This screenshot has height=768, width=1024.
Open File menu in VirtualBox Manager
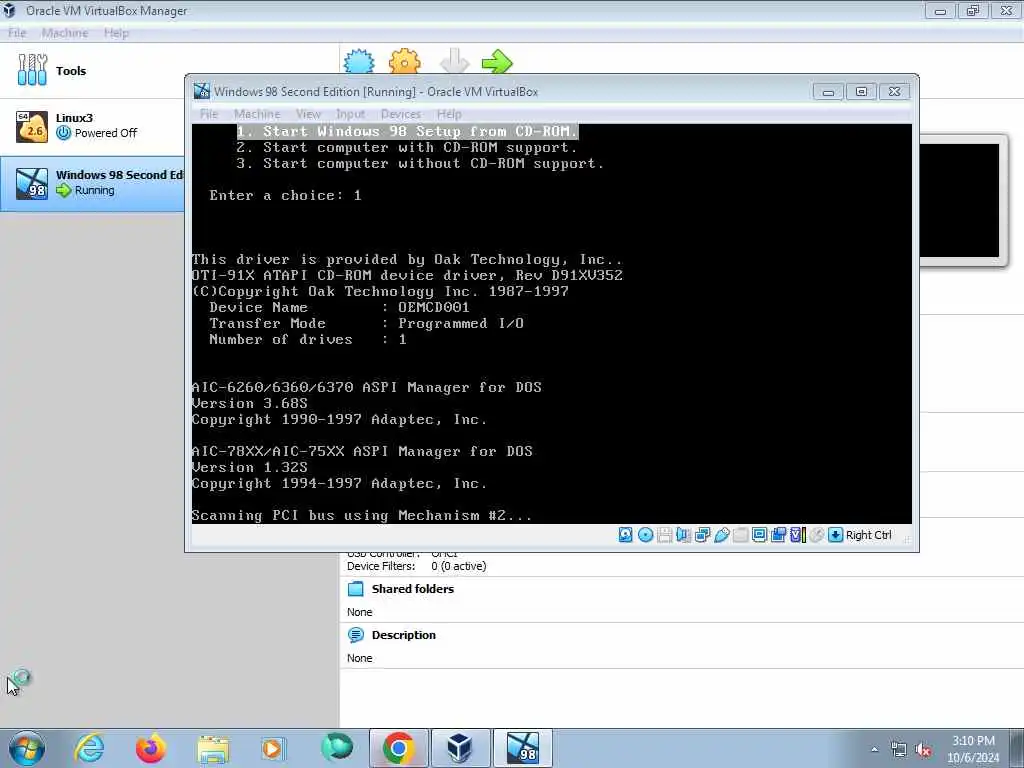click(x=17, y=33)
